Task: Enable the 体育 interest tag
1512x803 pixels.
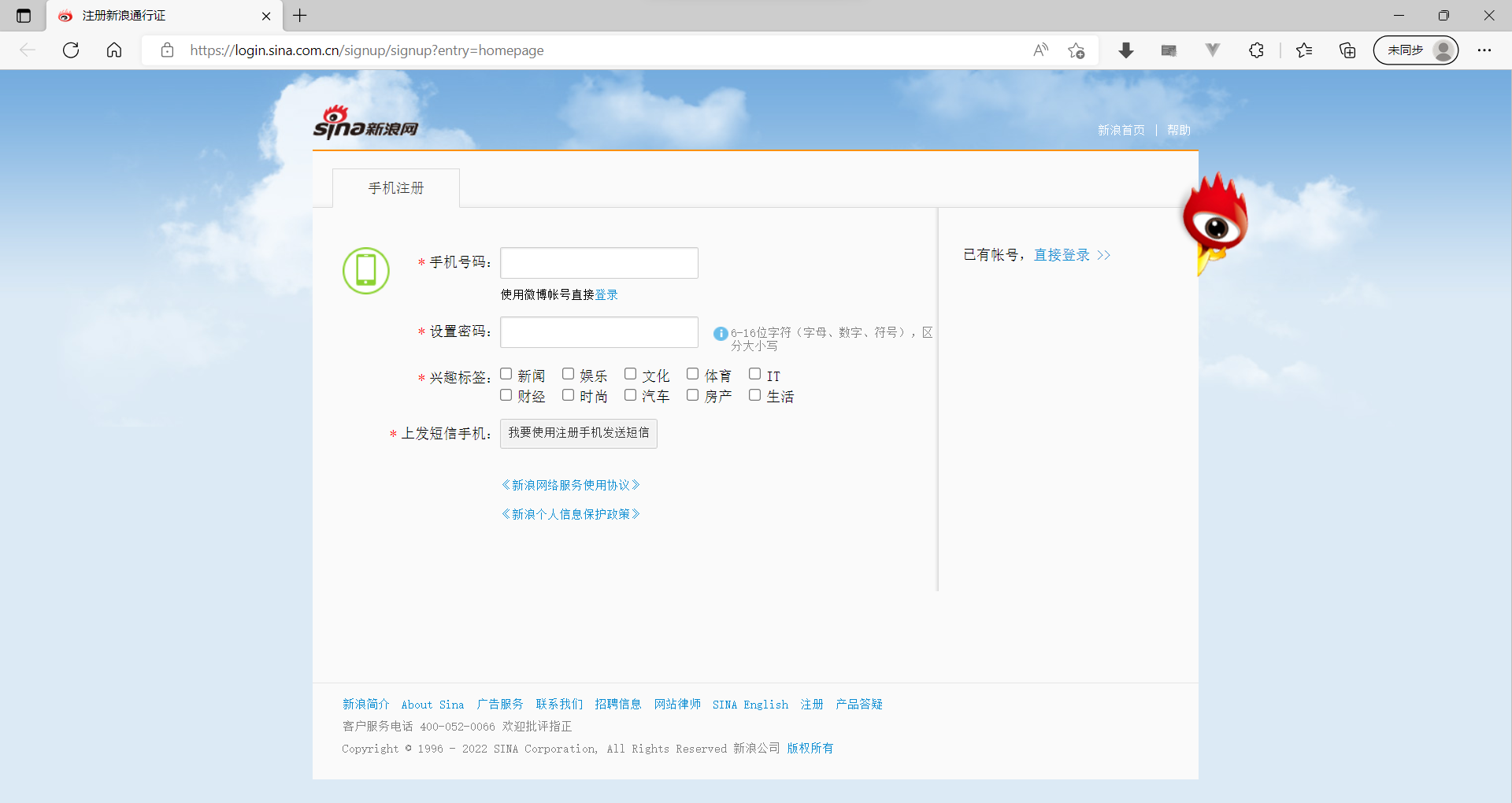Action: point(693,373)
